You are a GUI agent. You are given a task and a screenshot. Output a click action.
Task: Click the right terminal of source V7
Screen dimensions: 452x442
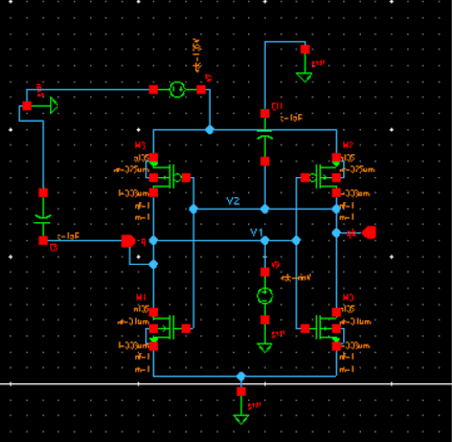coord(201,89)
